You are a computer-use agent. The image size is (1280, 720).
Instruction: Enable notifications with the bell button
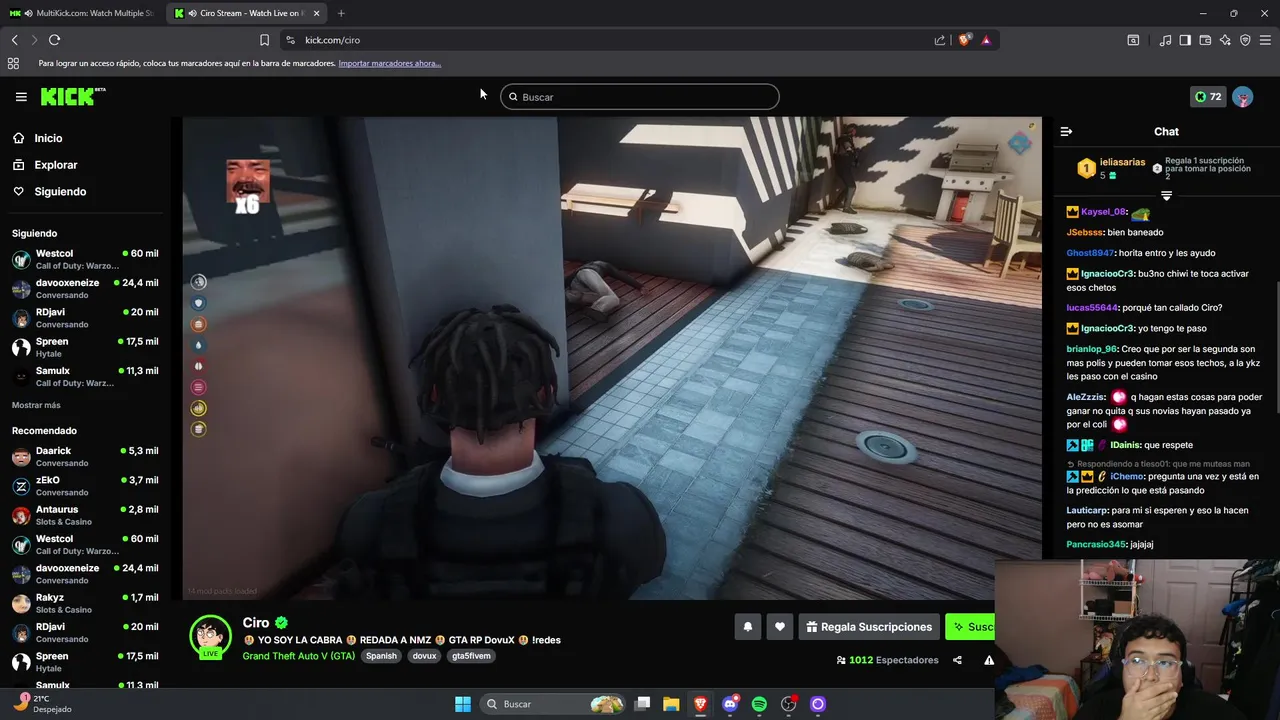click(x=747, y=627)
